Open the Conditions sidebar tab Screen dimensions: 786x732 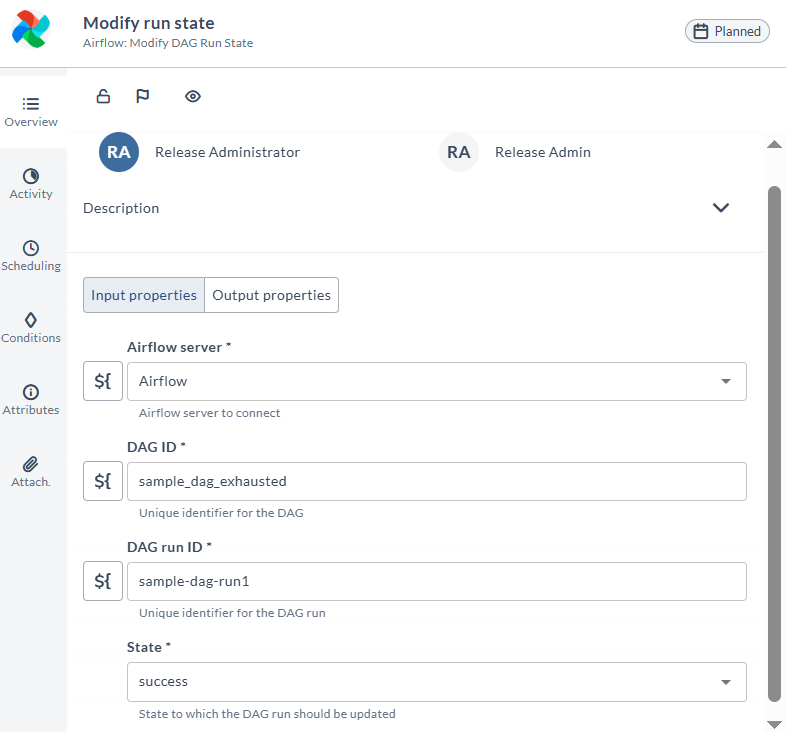coord(31,328)
